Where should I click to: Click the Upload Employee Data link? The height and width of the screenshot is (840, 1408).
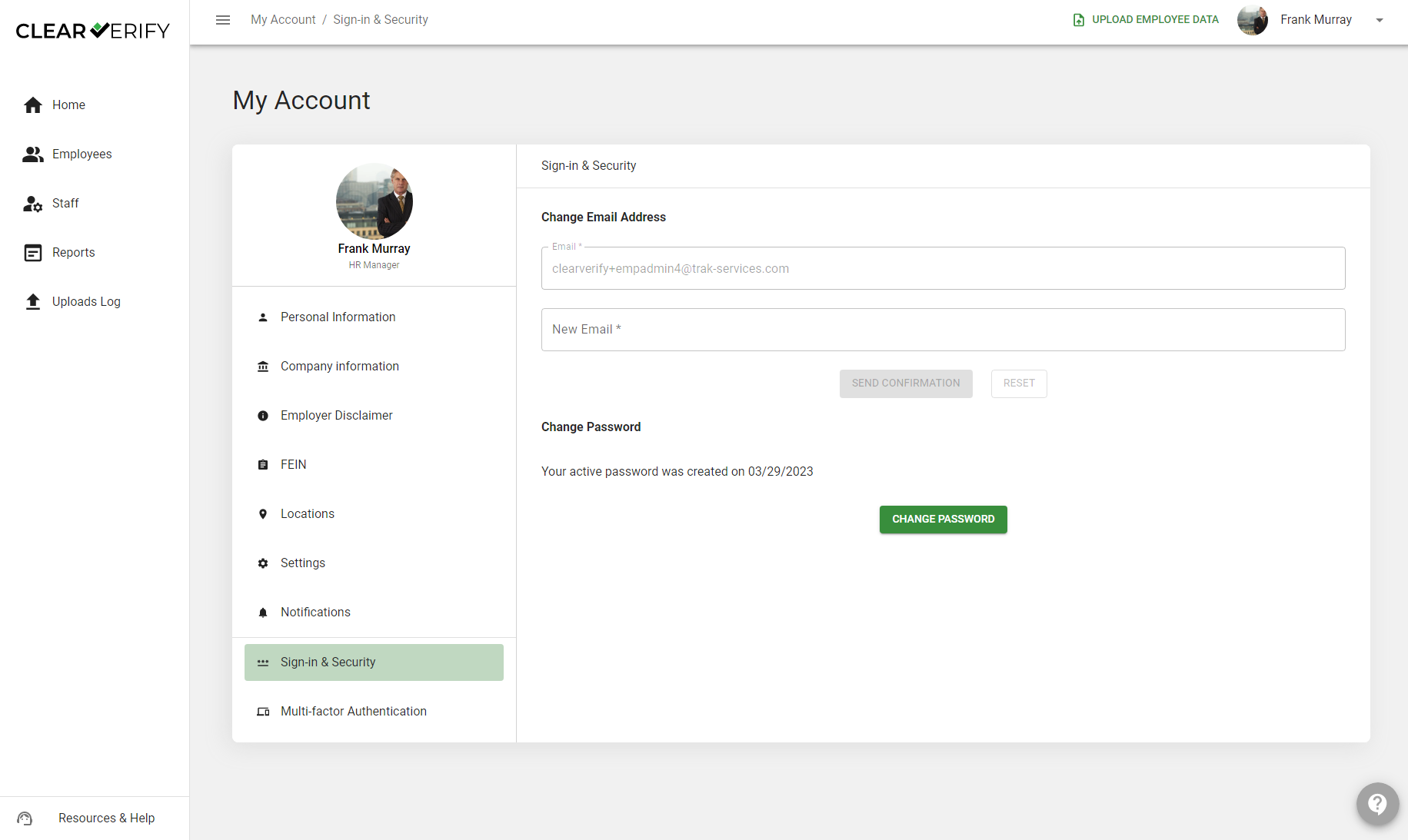click(x=1146, y=20)
